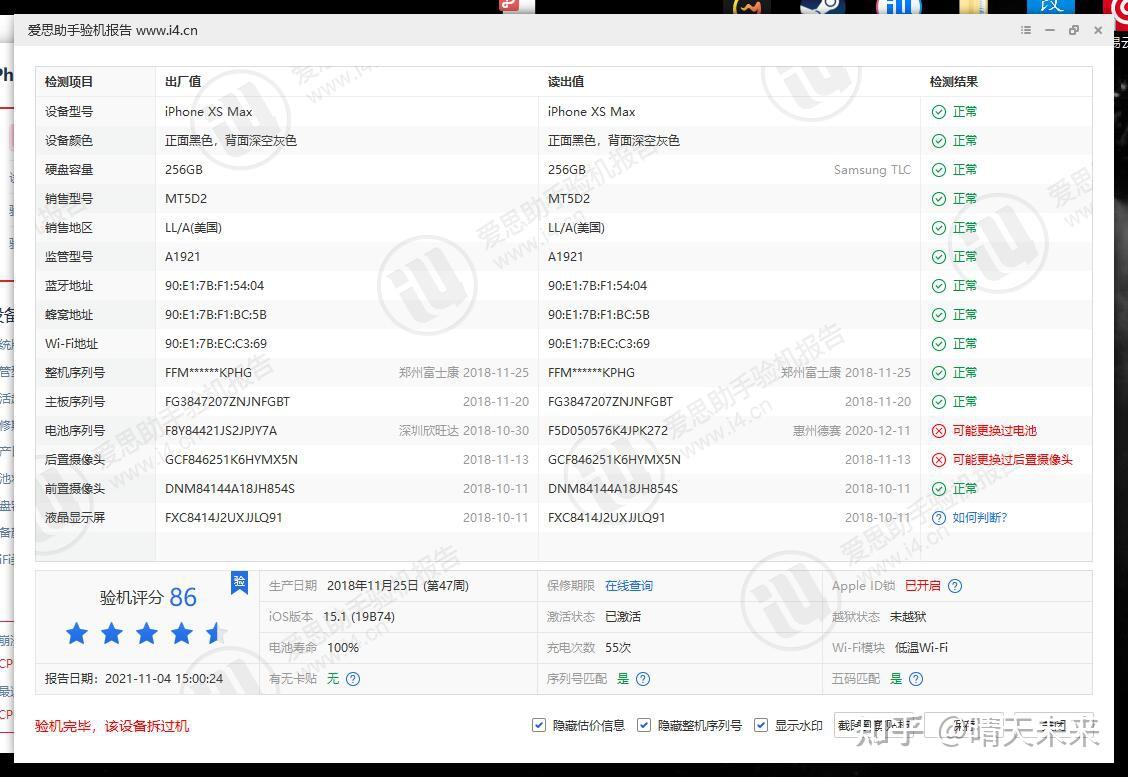
Task: Select the Samsung TLC label
Action: pyautogui.click(x=872, y=170)
